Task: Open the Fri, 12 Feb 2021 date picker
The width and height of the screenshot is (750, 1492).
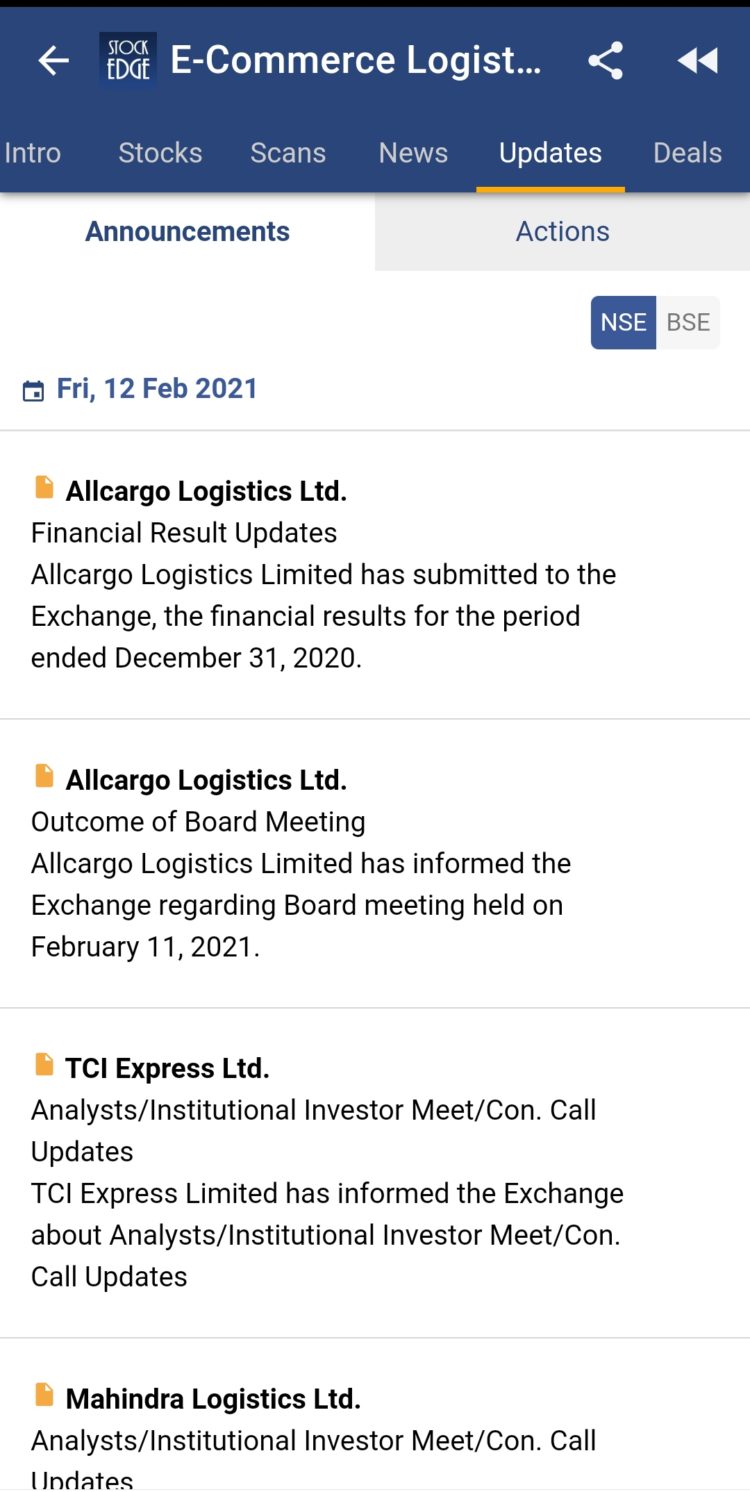Action: pyautogui.click(x=157, y=389)
